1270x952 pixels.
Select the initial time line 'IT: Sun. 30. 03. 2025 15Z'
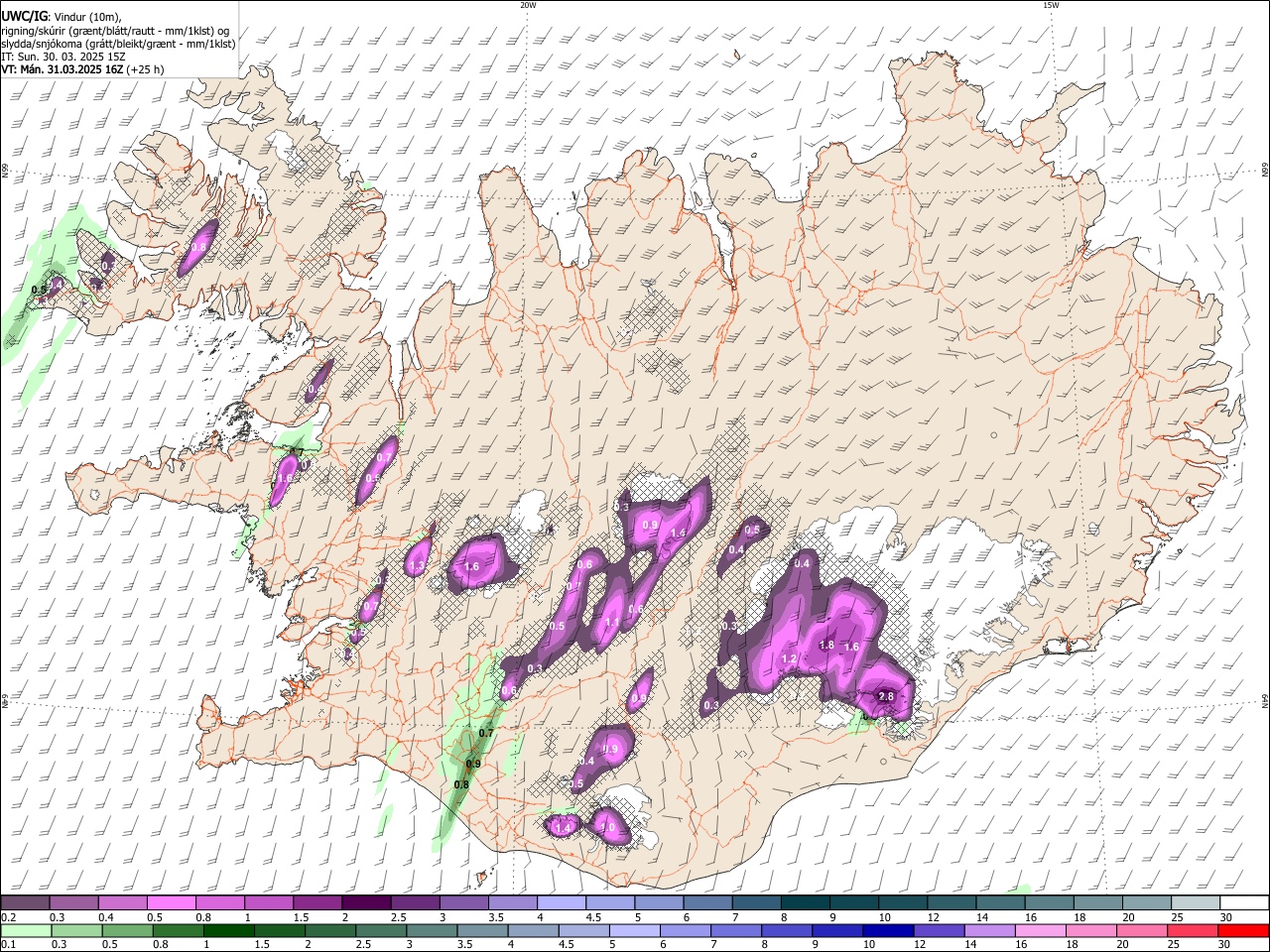(63, 57)
